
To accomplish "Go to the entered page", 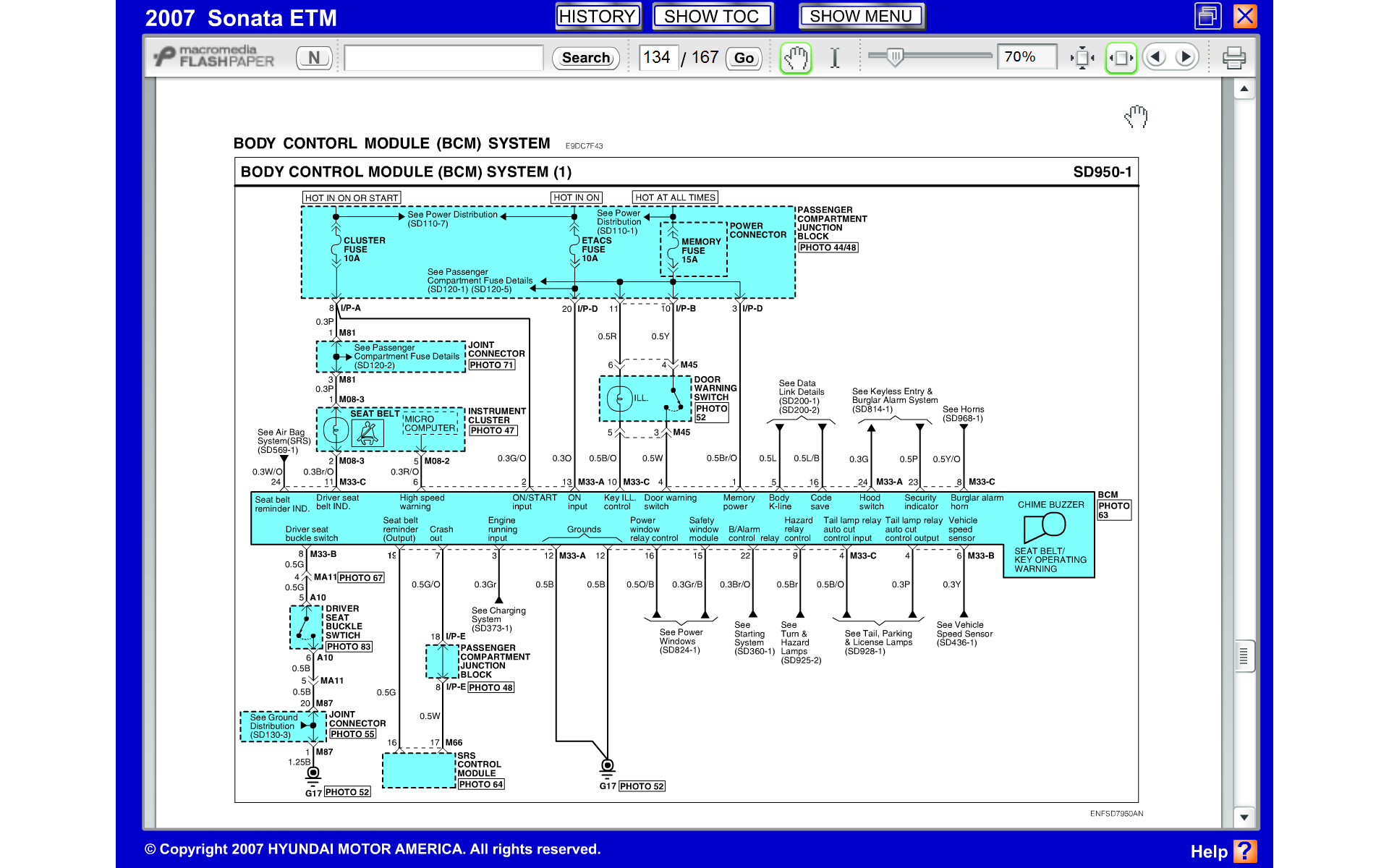I will tap(744, 58).
